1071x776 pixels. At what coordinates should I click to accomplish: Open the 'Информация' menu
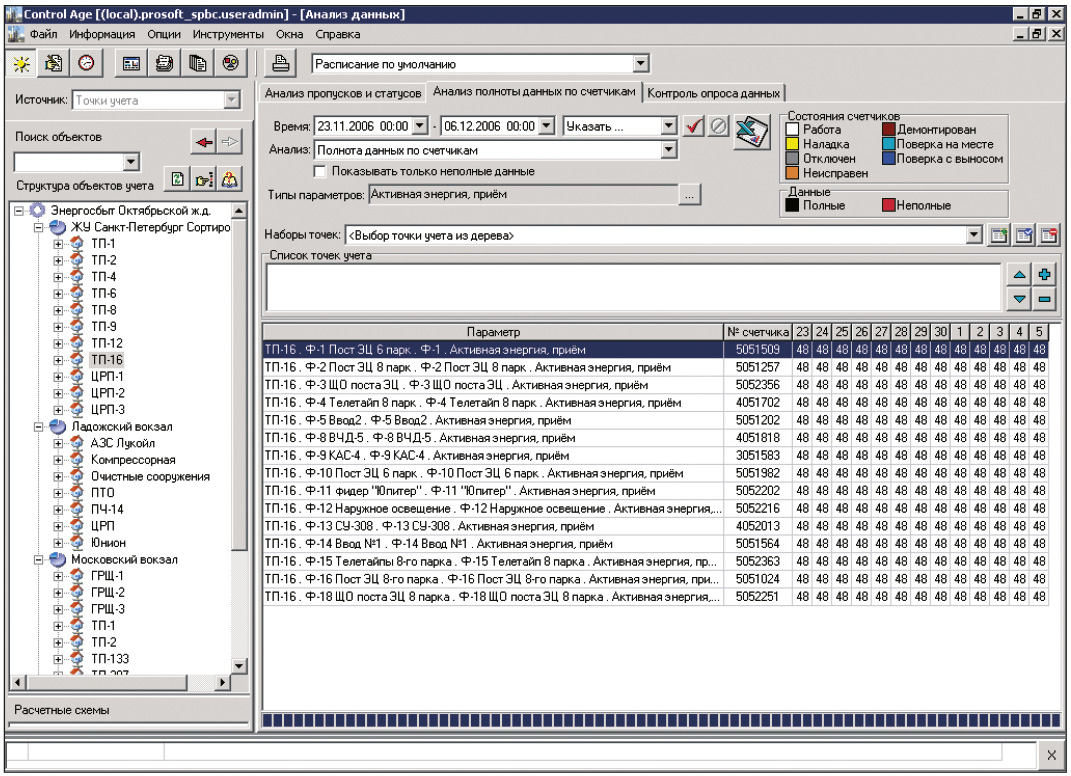[x=102, y=34]
